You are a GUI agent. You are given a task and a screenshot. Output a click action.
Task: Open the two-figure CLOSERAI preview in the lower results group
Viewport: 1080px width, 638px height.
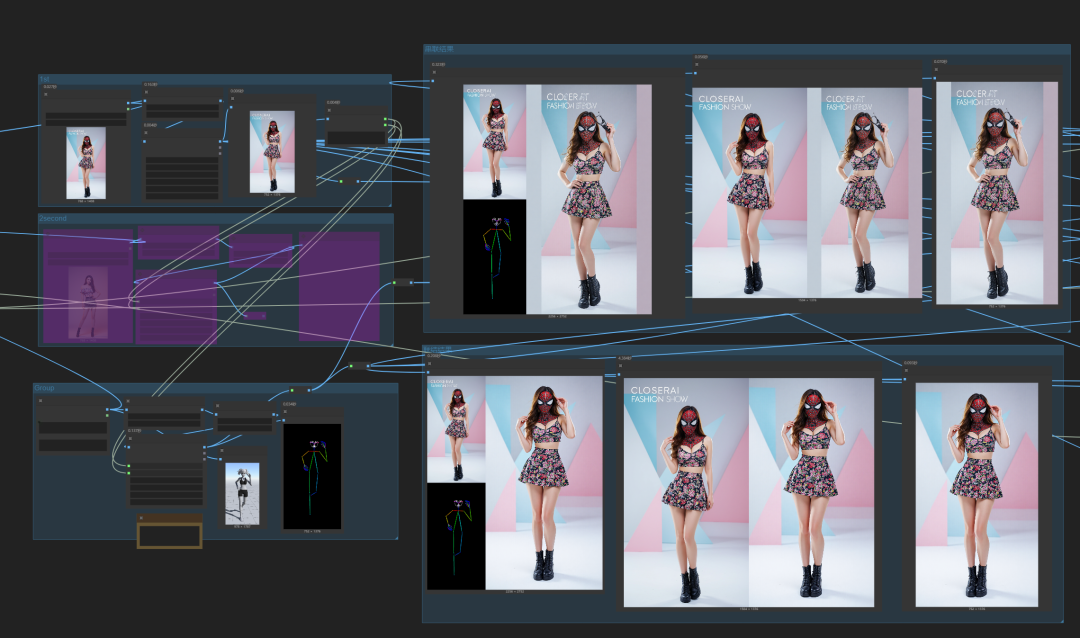click(749, 493)
